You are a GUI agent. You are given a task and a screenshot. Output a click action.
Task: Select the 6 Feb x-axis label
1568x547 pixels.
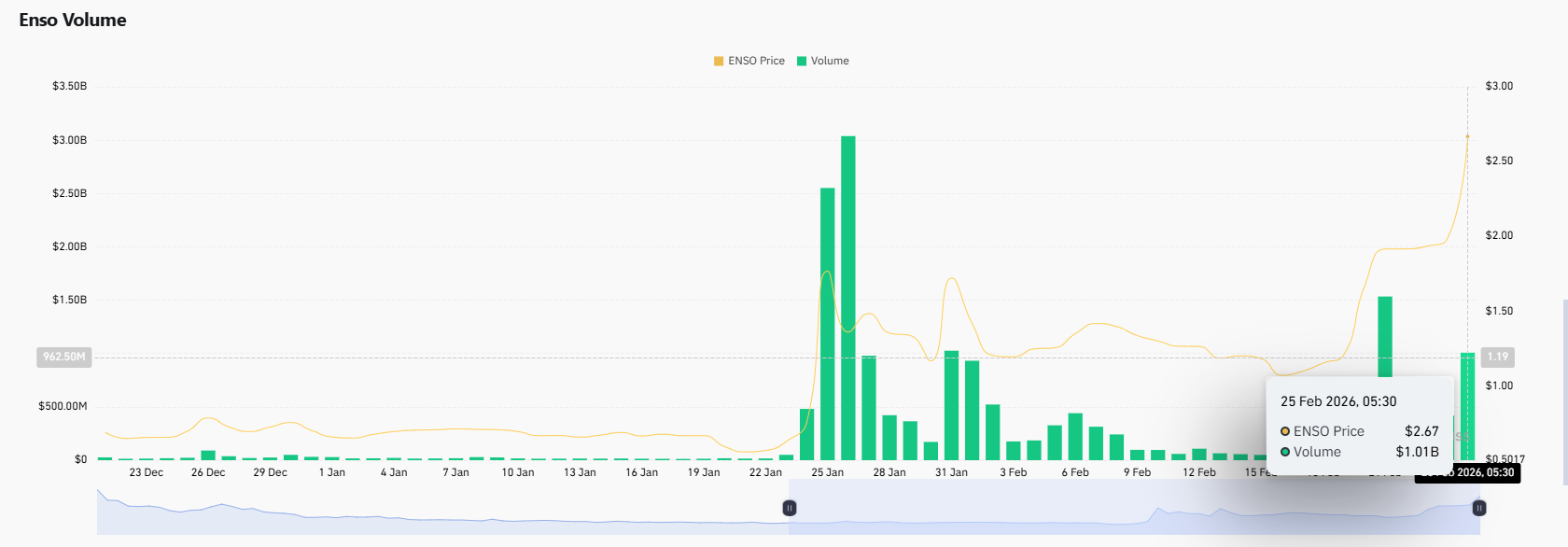[x=1075, y=472]
